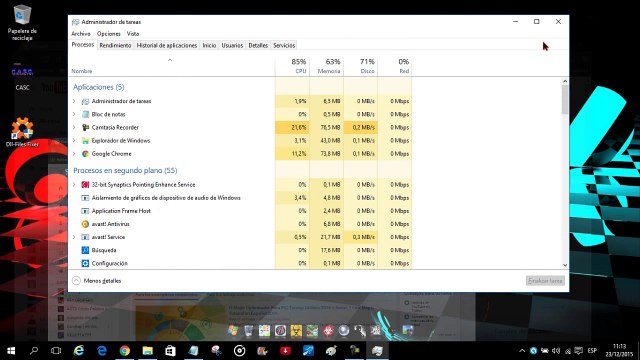
Task: Switch to the Rendimiento tab
Action: (116, 45)
